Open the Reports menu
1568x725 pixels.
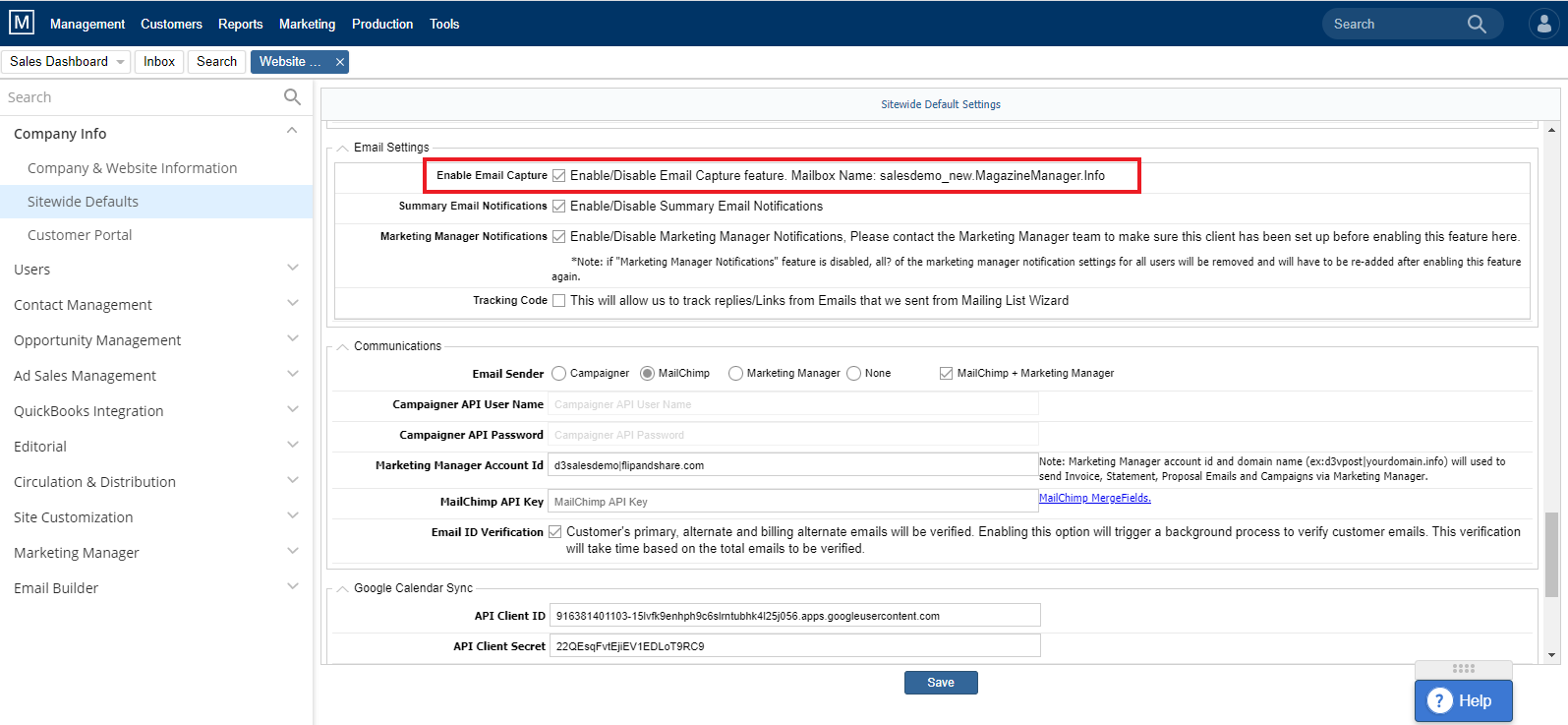(241, 24)
